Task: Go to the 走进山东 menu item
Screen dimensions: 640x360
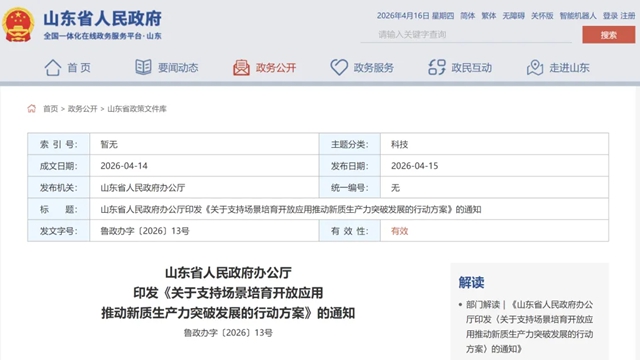Action: tap(569, 68)
